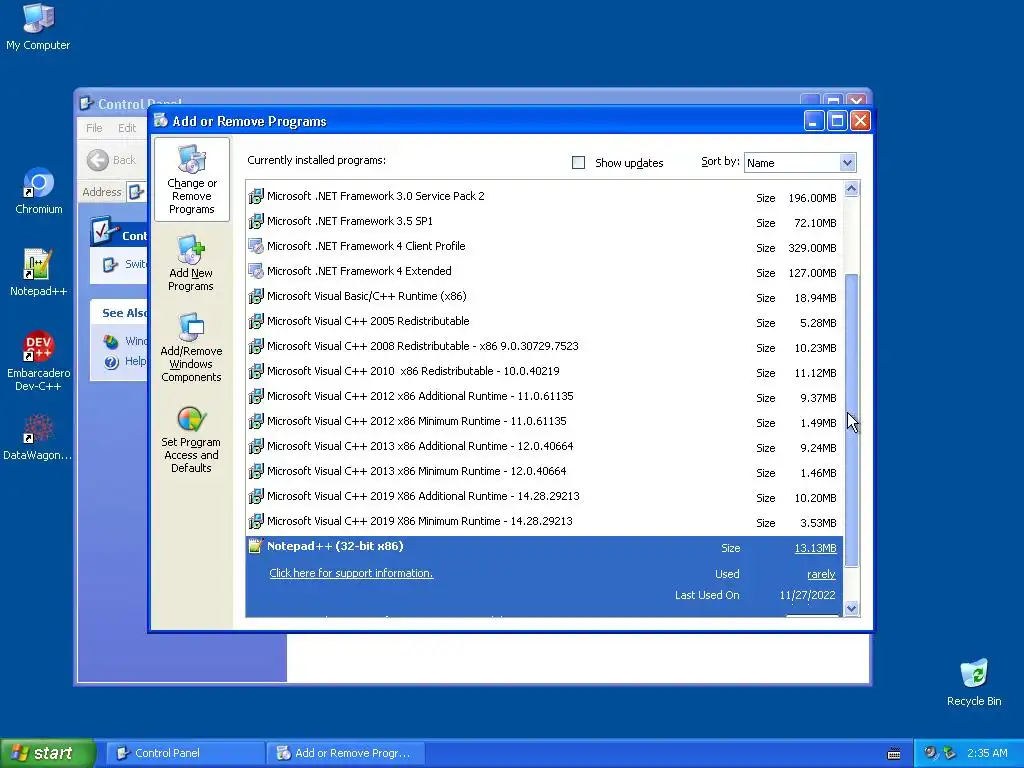Screen dimensions: 1024x768
Task: Click icon of .NET Framework 3.5 SP1
Action: [256, 221]
